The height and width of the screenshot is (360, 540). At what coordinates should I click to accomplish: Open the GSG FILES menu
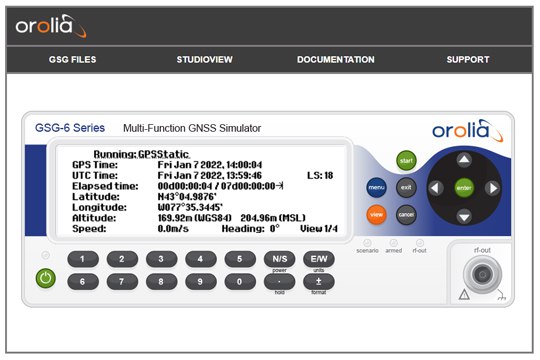[72, 60]
